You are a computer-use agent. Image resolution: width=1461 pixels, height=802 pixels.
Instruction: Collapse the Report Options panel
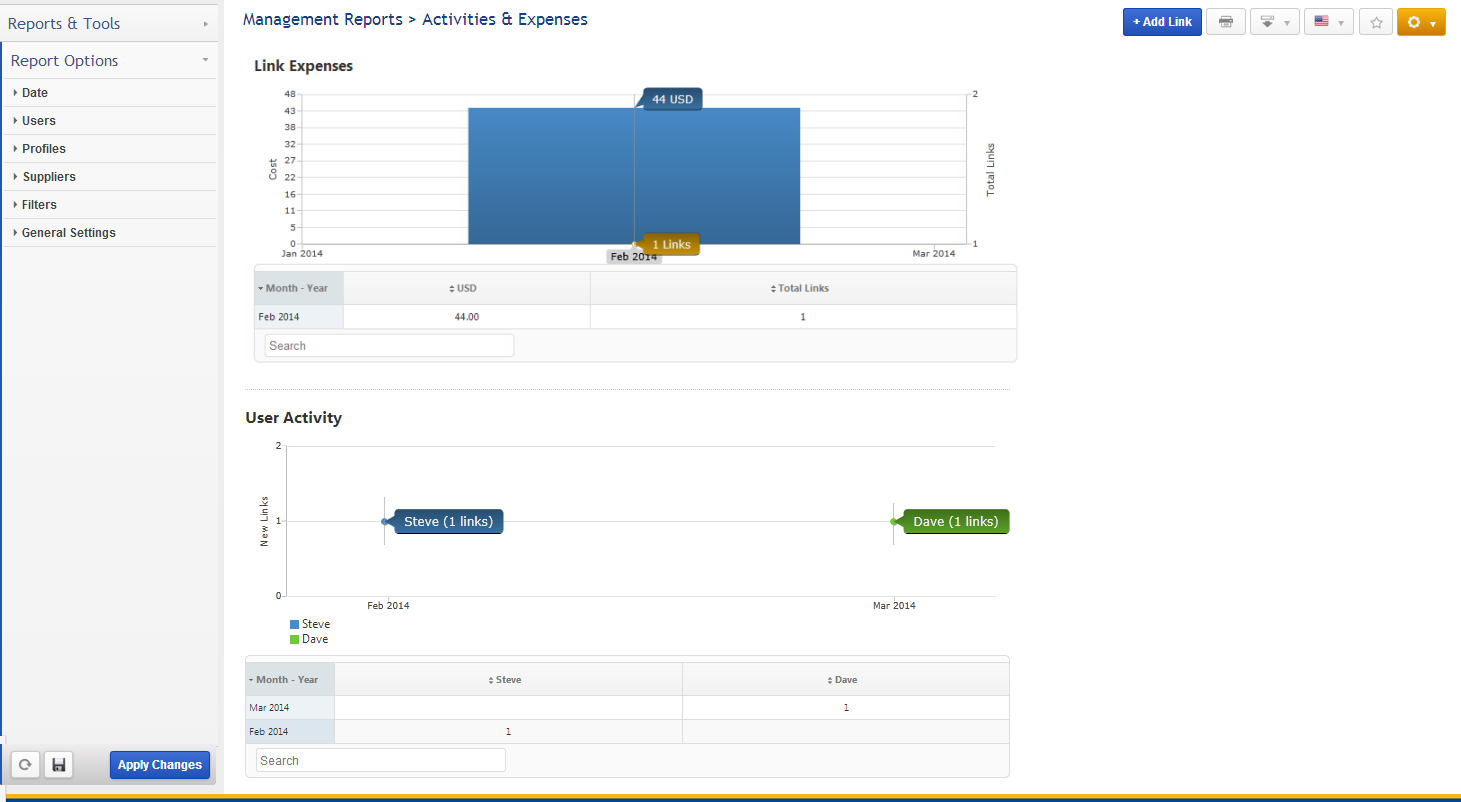pos(108,61)
